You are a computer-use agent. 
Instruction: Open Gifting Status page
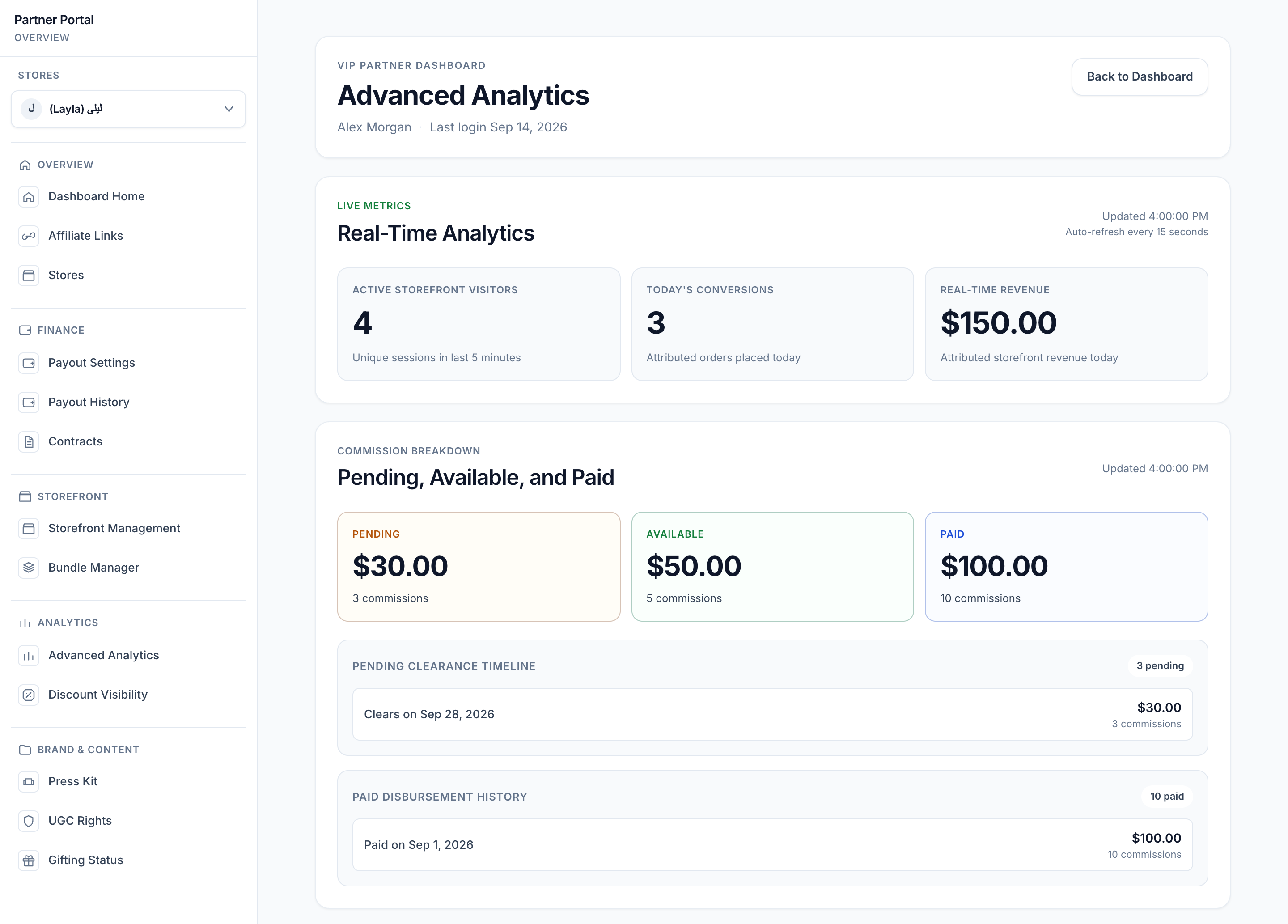click(128, 860)
